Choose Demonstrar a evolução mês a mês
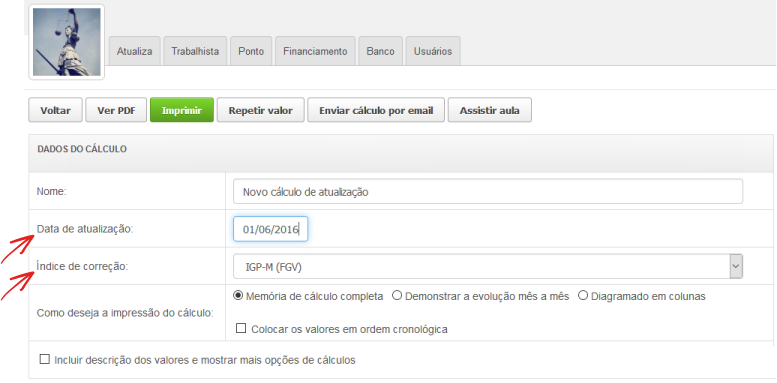This screenshot has width=777, height=383. tap(397, 296)
